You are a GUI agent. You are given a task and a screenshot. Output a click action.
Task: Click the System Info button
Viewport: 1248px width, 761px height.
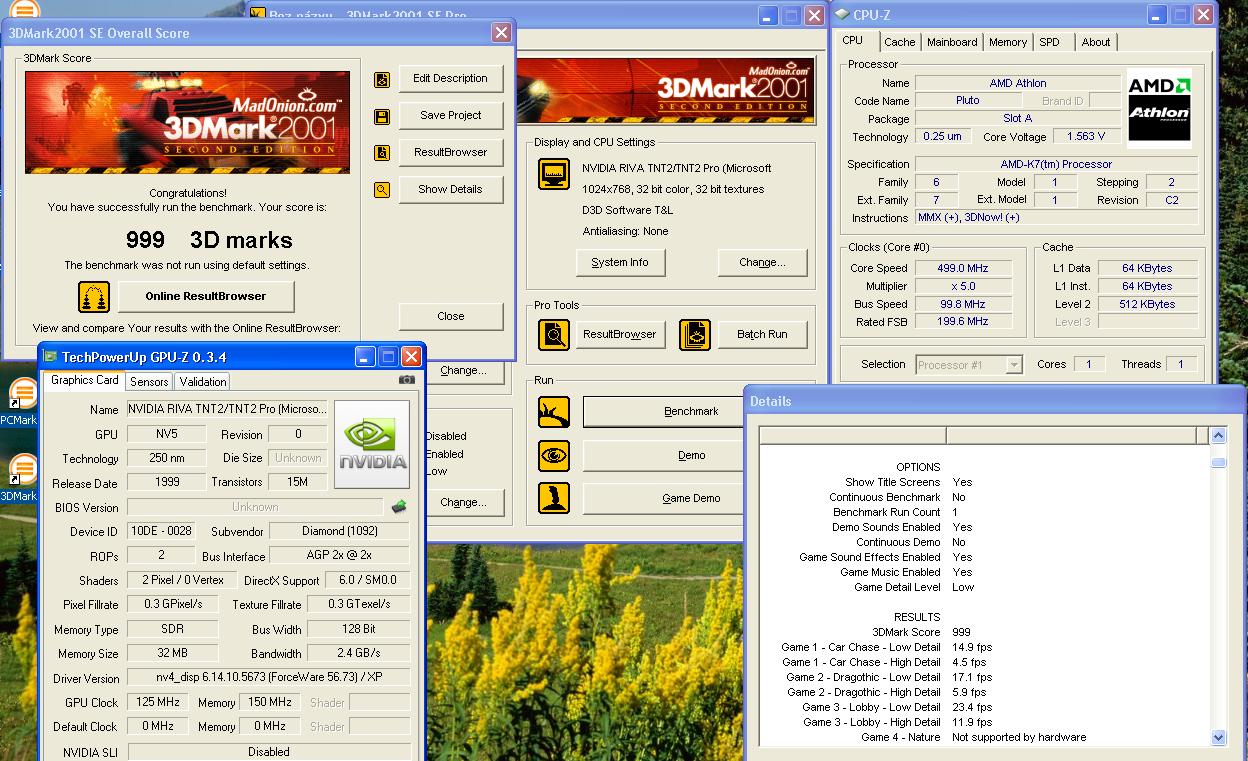(x=620, y=263)
